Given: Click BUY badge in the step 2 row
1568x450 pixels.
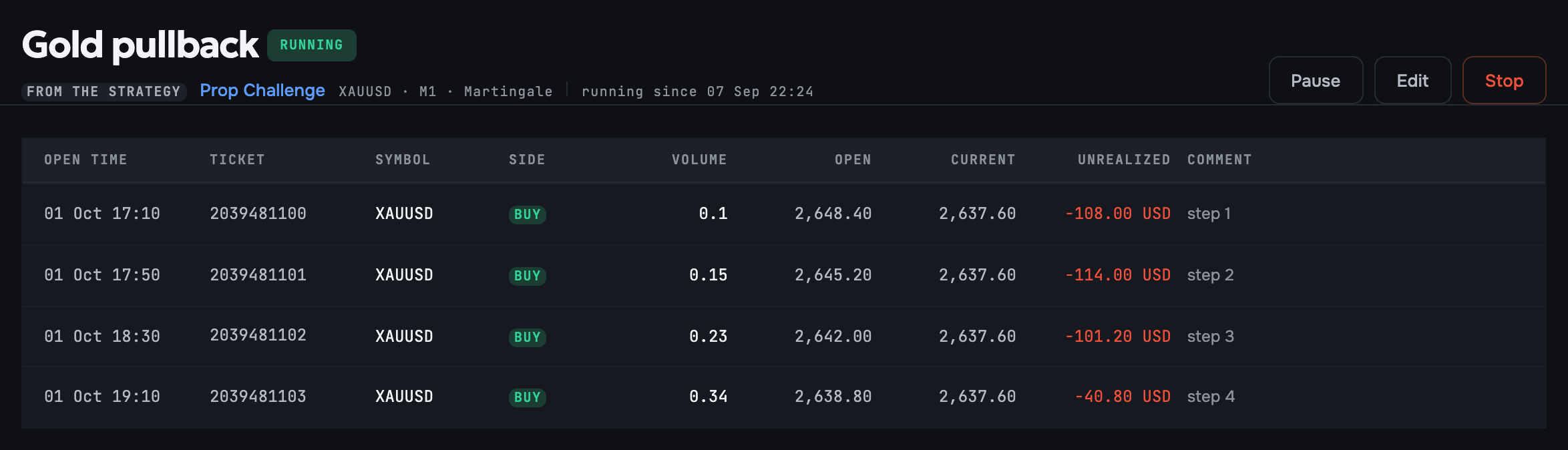Looking at the screenshot, I should coord(528,276).
